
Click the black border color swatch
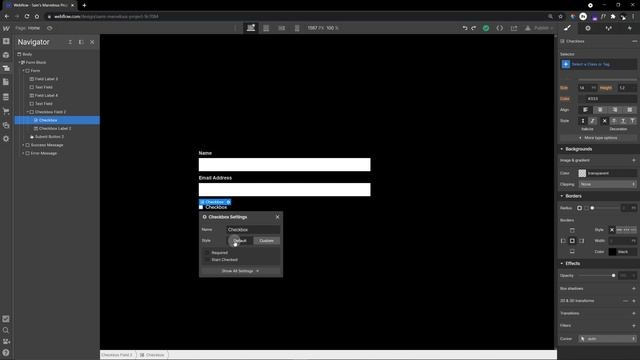(x=612, y=252)
